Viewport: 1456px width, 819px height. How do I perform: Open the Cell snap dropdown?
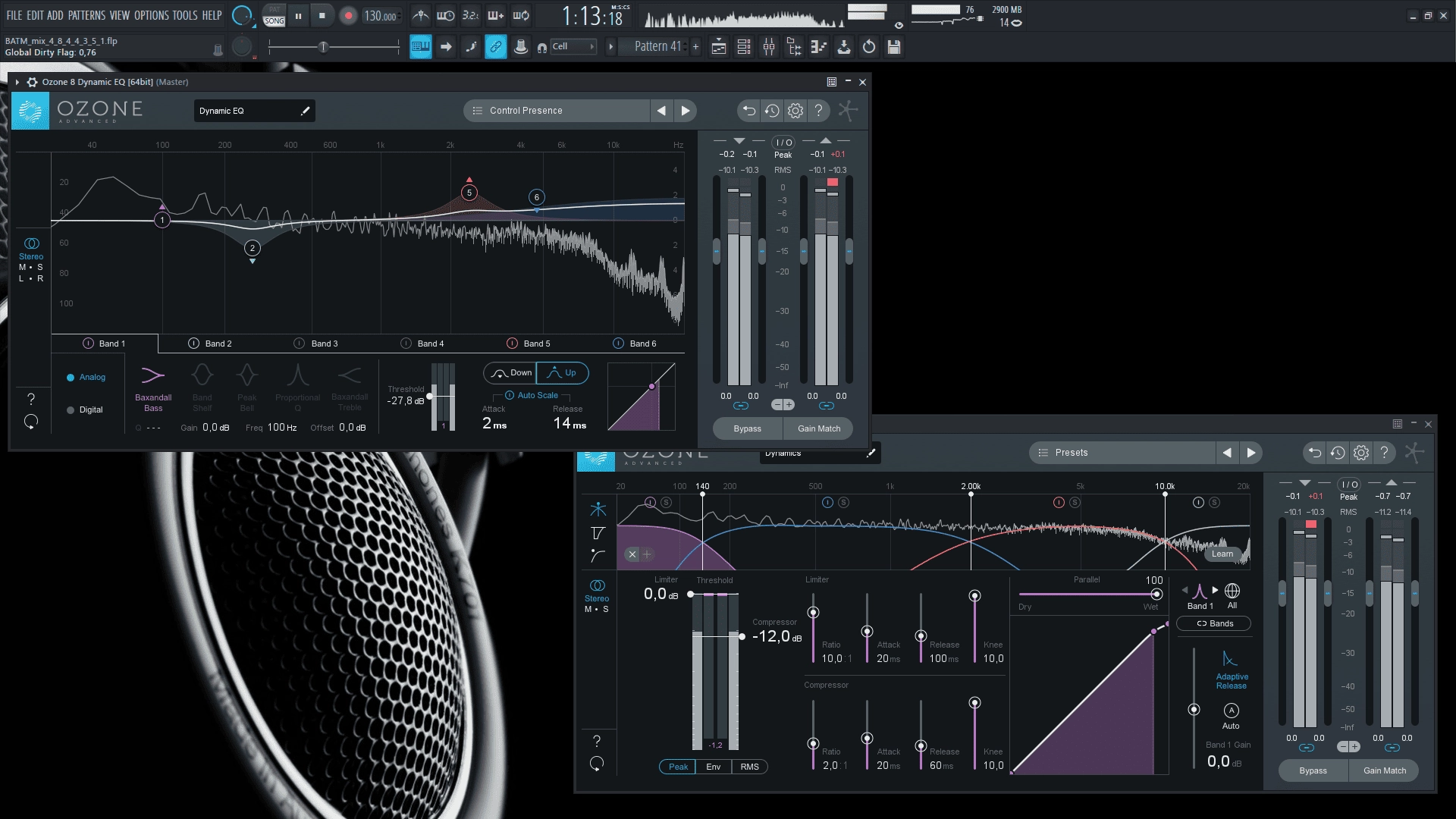[x=573, y=46]
